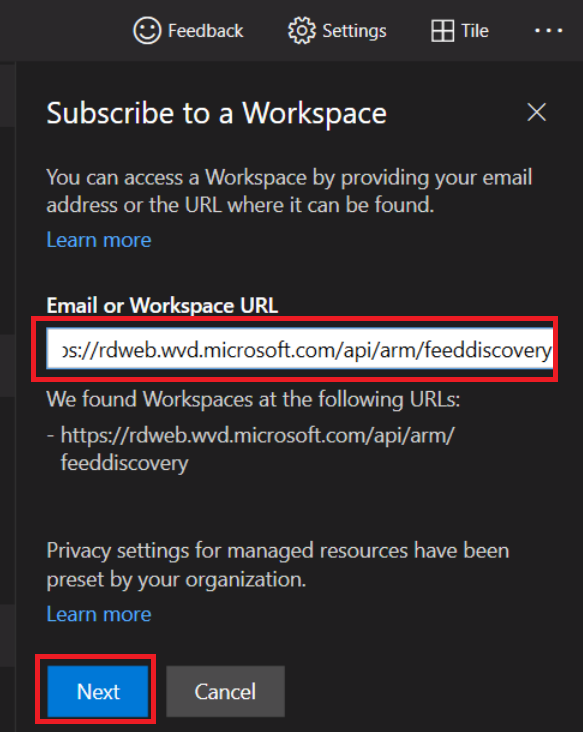This screenshot has width=583, height=732.
Task: Click the Email or Workspace URL label
Action: click(162, 306)
